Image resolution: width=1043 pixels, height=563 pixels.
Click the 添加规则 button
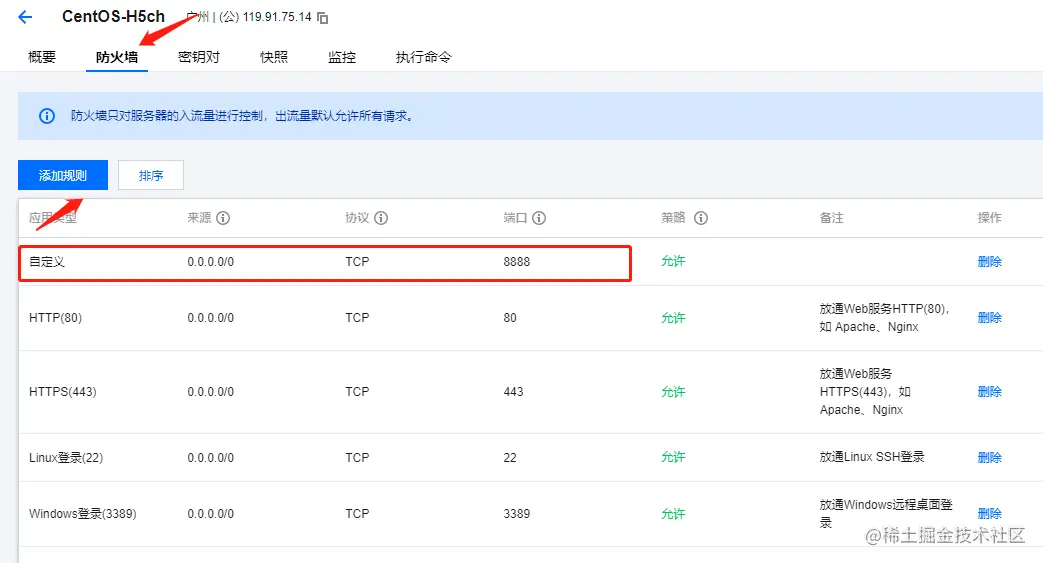click(63, 175)
